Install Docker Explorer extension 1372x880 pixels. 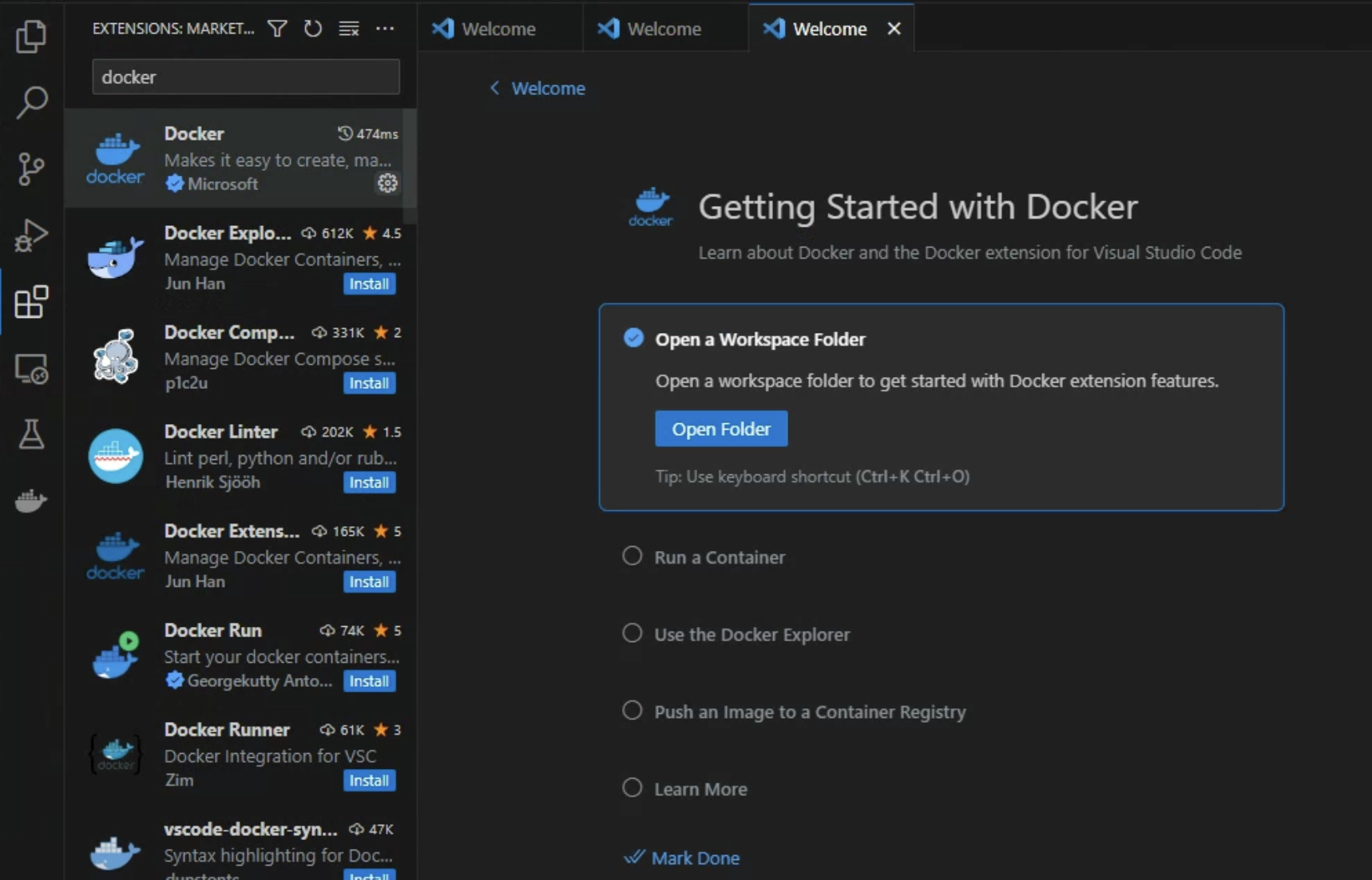(369, 283)
